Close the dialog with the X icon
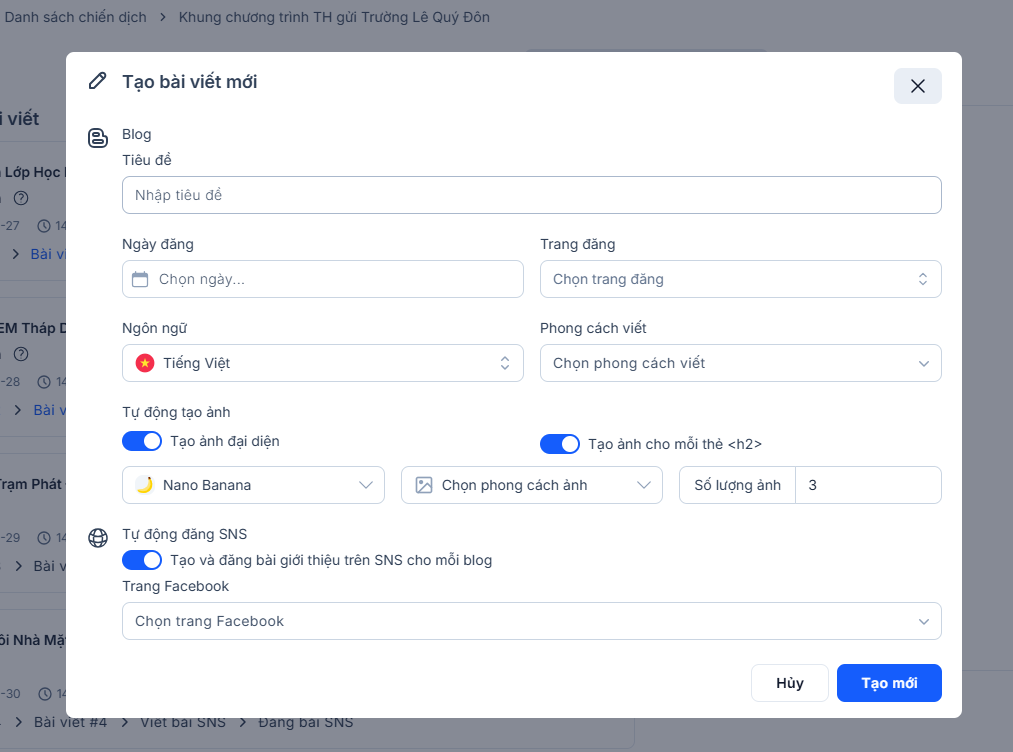Image resolution: width=1013 pixels, height=752 pixels. pos(917,86)
